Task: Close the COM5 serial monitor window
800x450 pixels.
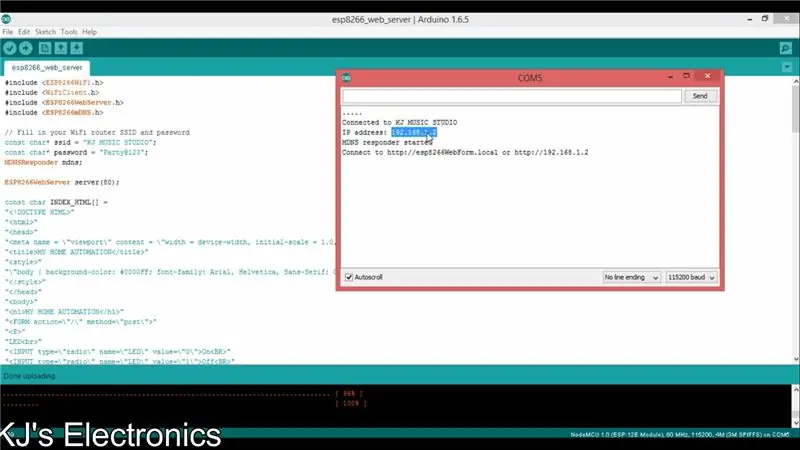Action: click(x=707, y=76)
